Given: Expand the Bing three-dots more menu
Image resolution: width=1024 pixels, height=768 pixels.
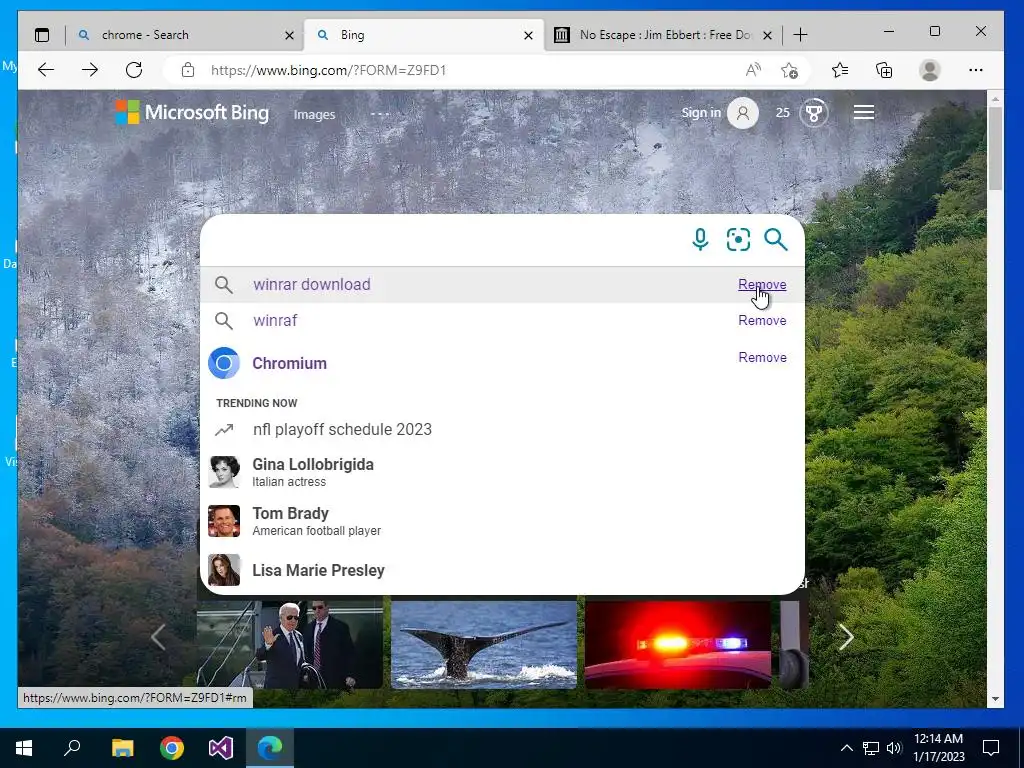Looking at the screenshot, I should [379, 114].
